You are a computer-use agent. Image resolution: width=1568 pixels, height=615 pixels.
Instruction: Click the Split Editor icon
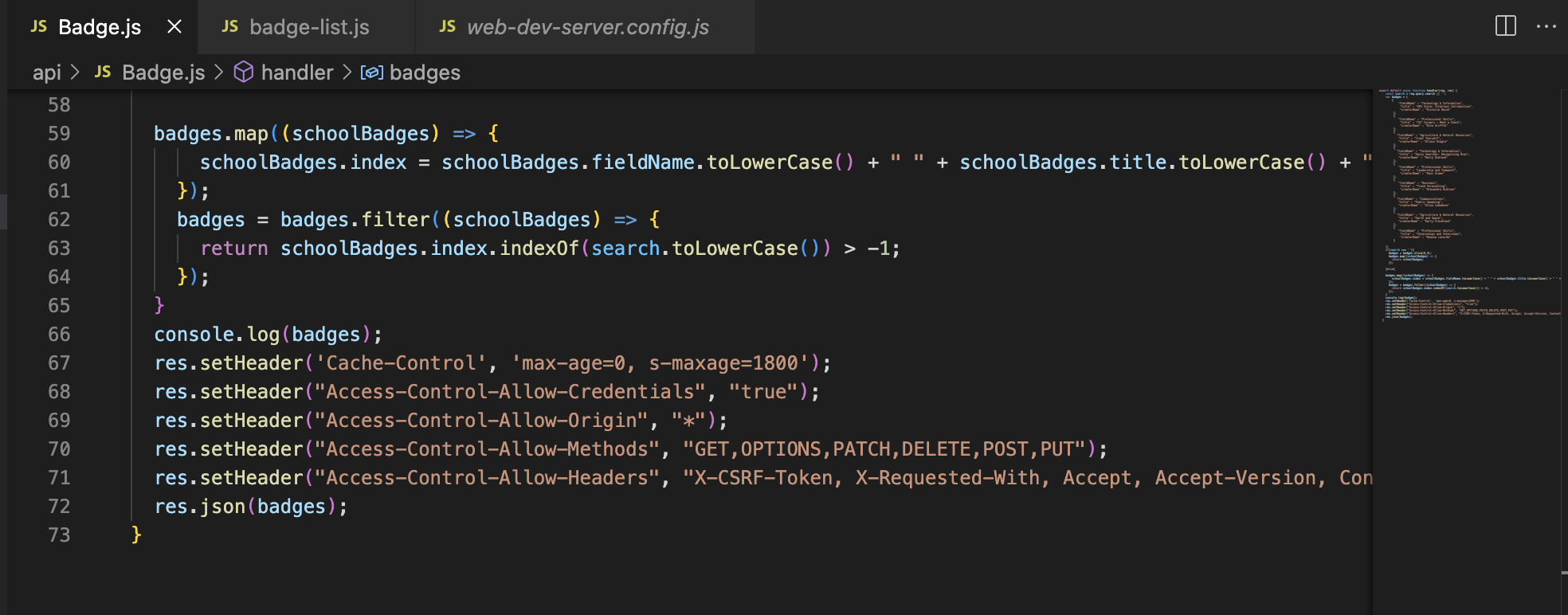pos(1505,26)
